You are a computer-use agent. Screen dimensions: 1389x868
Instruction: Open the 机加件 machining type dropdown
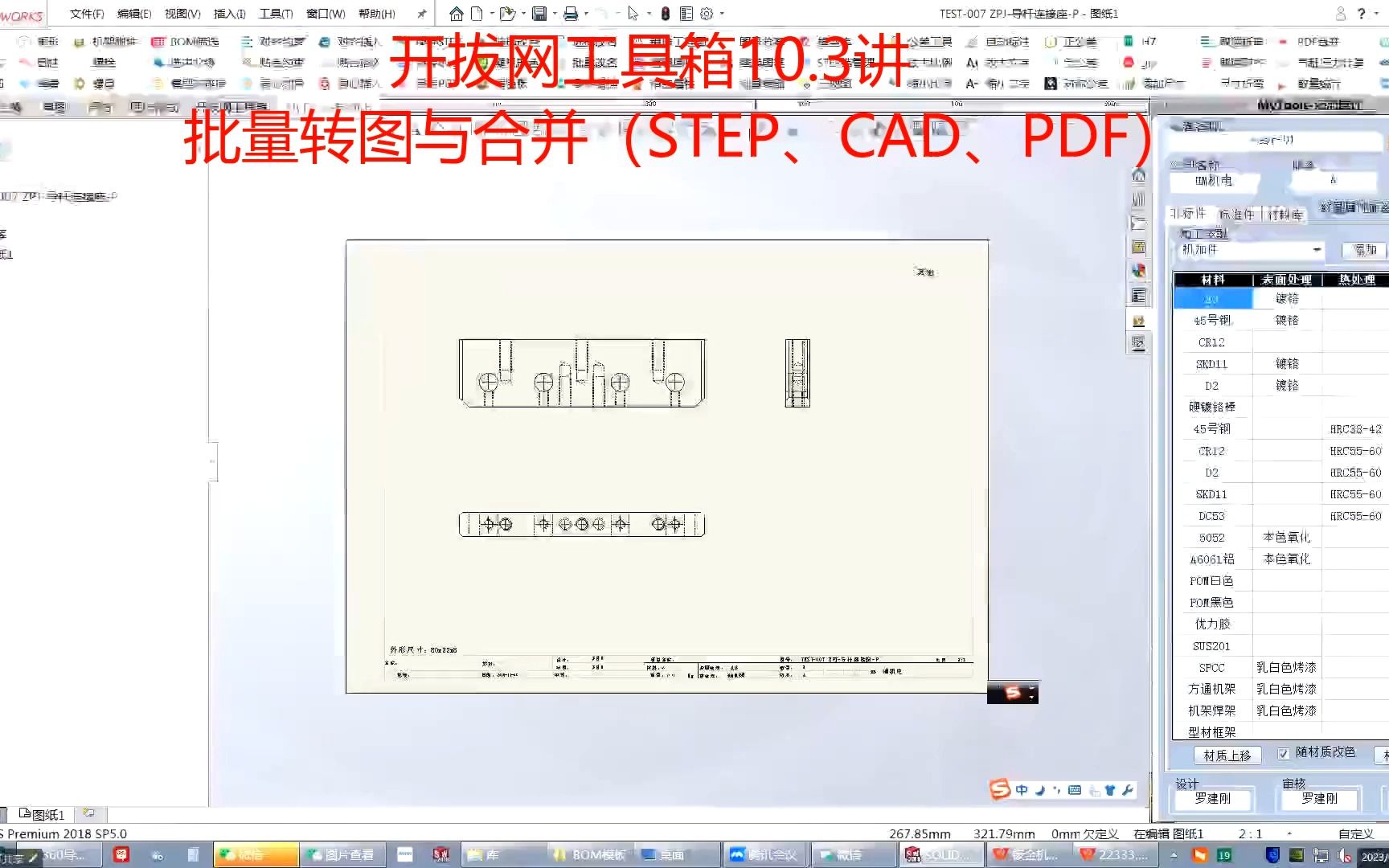(x=1316, y=251)
